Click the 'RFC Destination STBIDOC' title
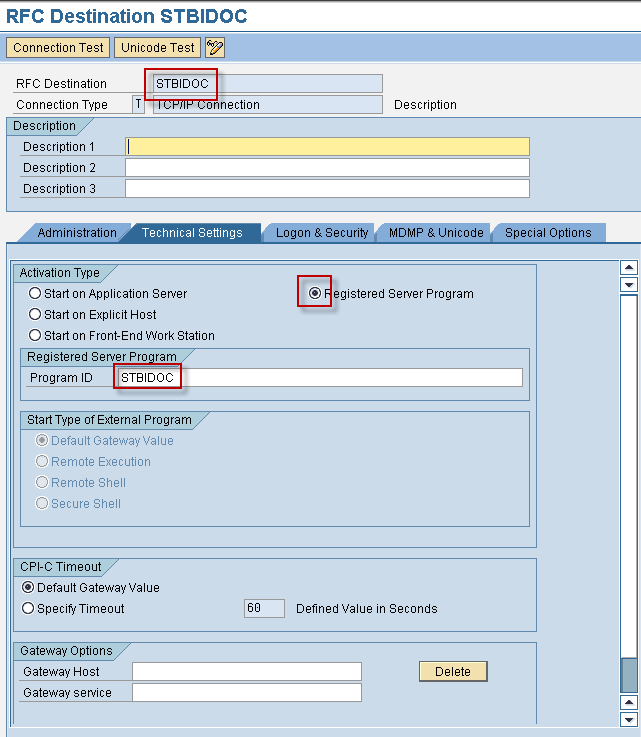This screenshot has width=641, height=737. pyautogui.click(x=126, y=16)
